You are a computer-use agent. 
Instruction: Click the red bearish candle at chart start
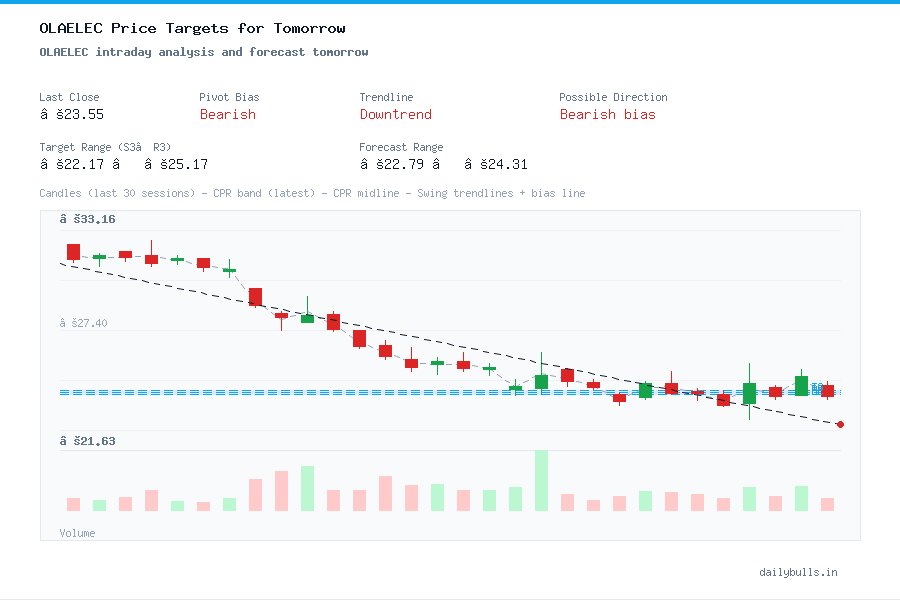click(74, 252)
